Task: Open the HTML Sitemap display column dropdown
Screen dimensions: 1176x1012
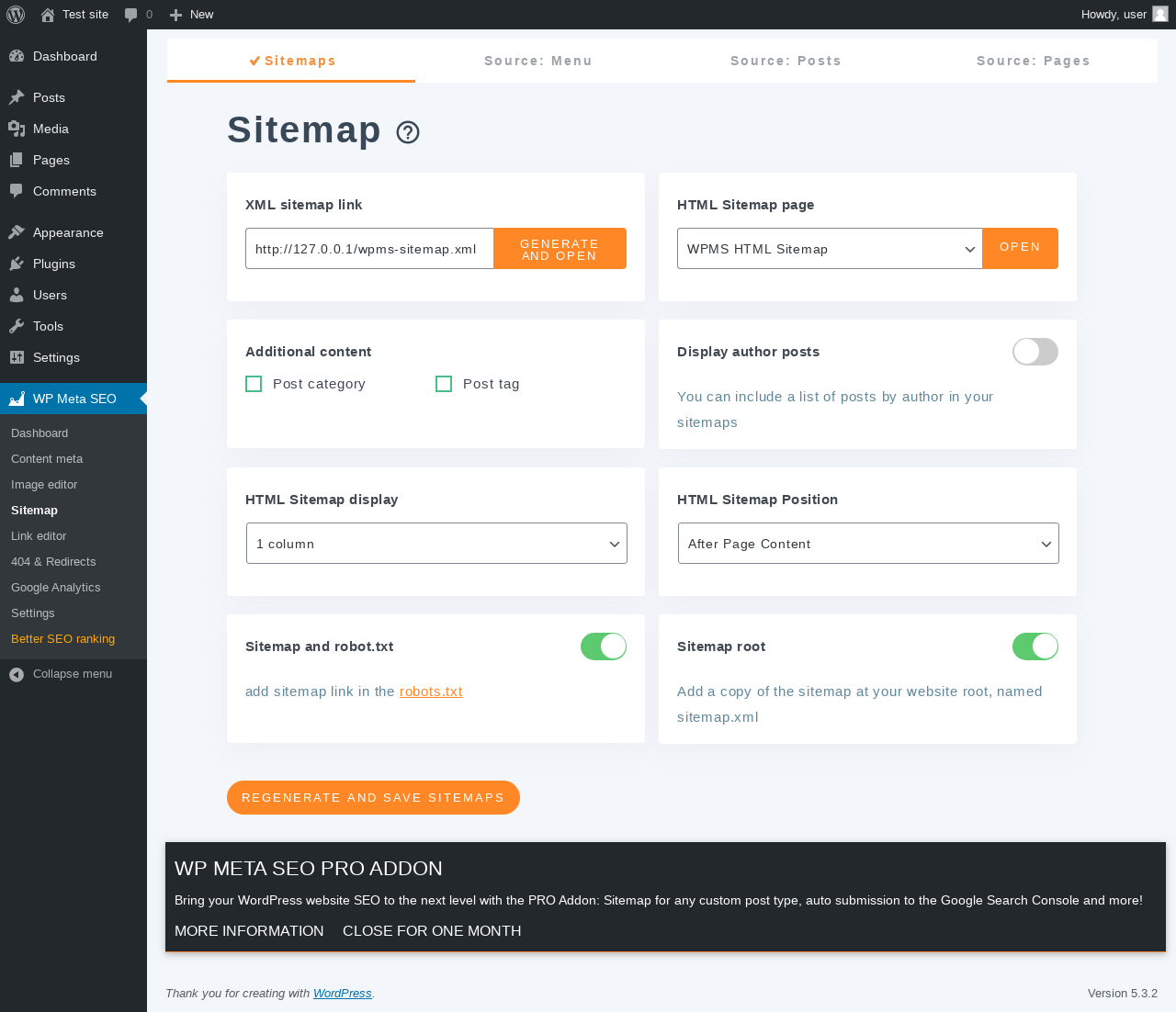Action: click(x=436, y=544)
